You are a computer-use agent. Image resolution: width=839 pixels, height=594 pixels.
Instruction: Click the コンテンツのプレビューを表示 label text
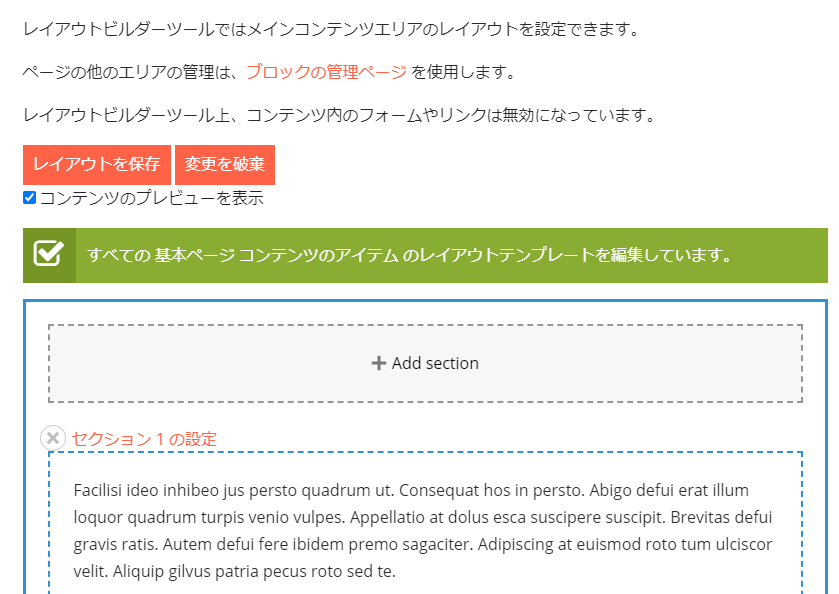click(151, 198)
